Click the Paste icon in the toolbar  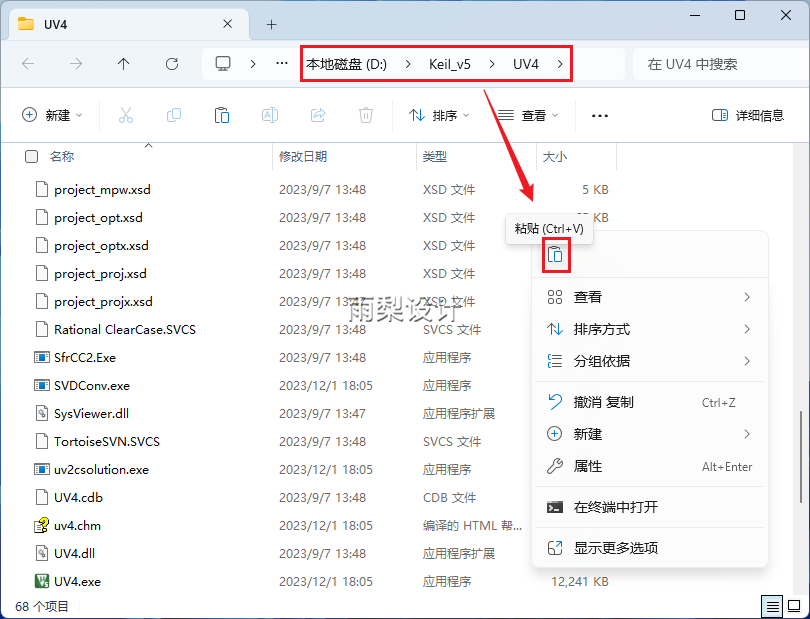click(221, 115)
